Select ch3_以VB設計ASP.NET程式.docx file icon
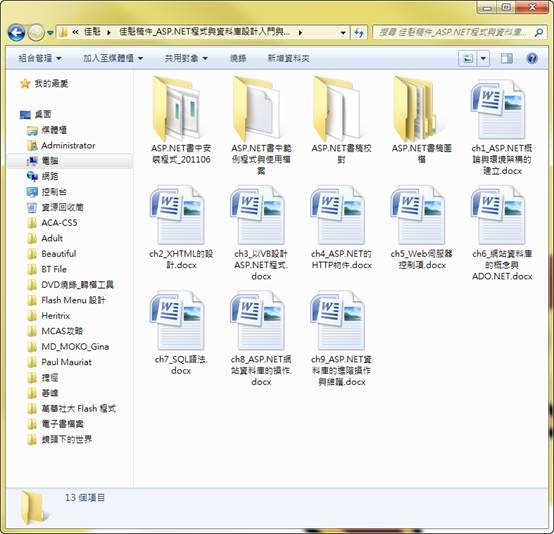This screenshot has height=534, width=554. [x=257, y=215]
